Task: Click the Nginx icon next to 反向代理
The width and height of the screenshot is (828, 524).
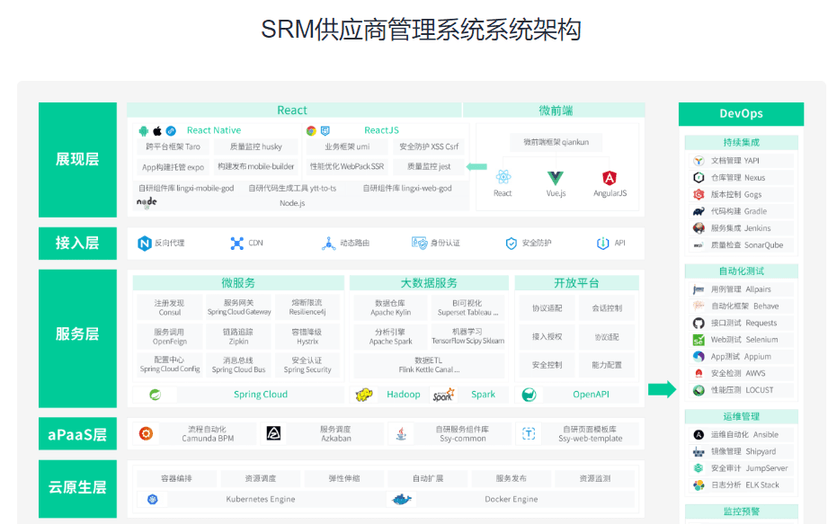Action: [144, 243]
